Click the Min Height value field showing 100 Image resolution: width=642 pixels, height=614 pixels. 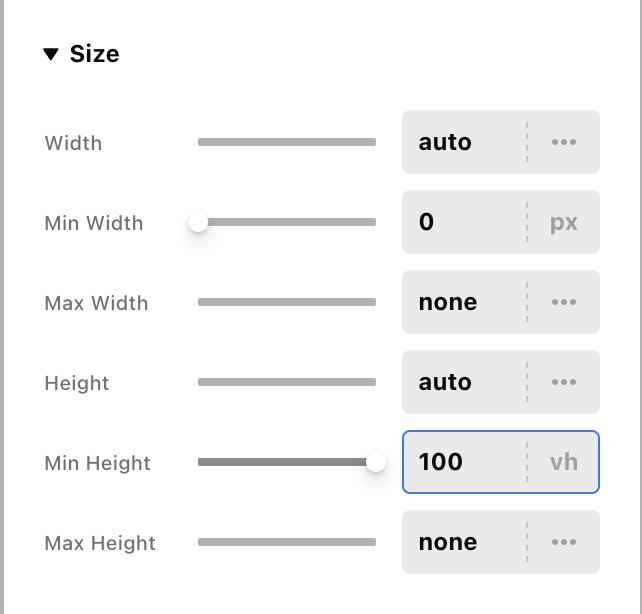462,462
